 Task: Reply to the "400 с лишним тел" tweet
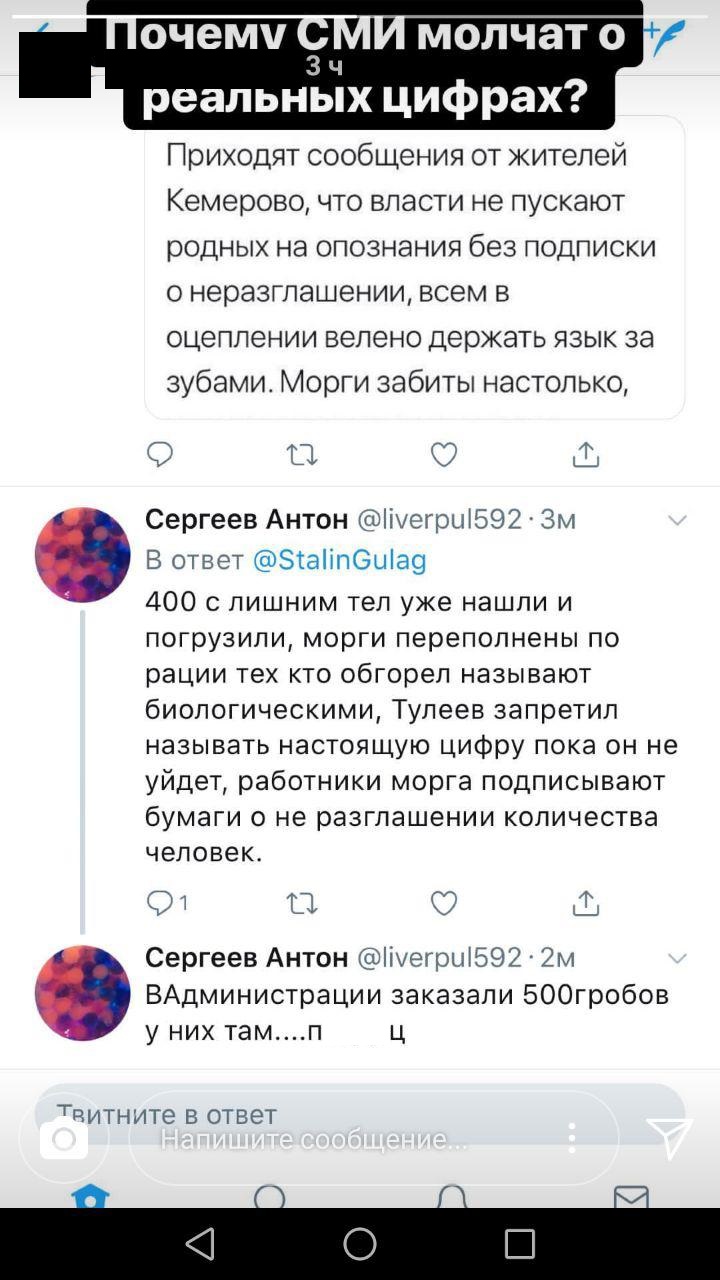point(160,904)
